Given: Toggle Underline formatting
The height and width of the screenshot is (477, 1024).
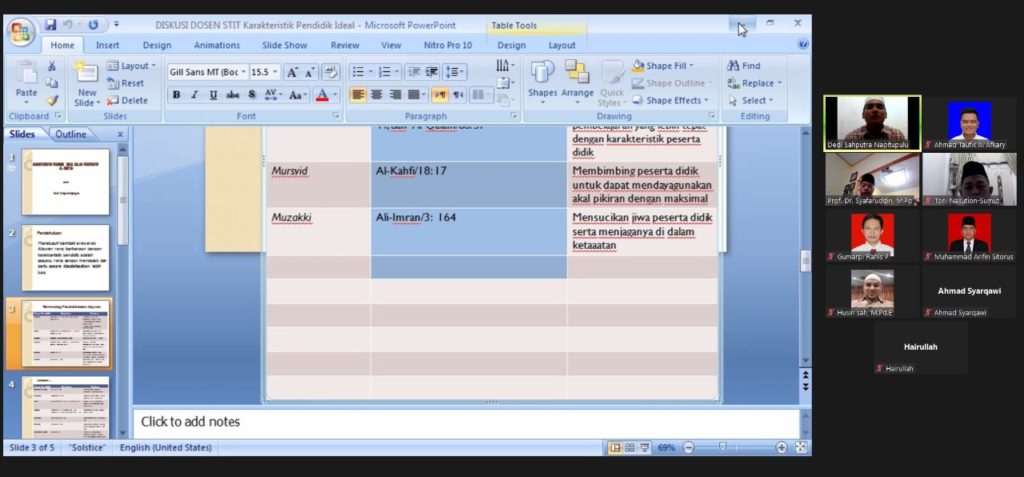Looking at the screenshot, I should tap(214, 95).
